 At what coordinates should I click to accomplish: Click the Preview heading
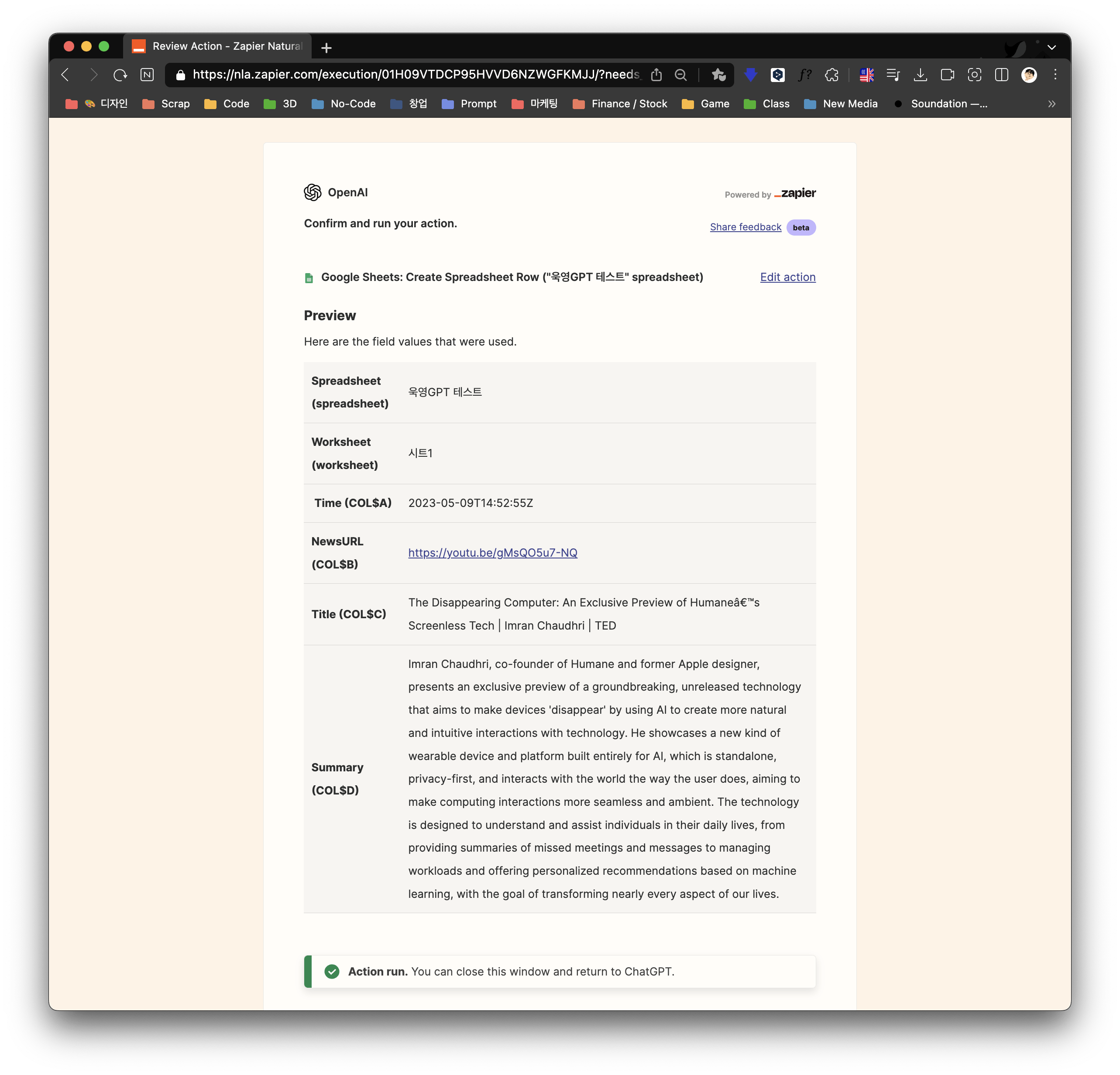point(330,316)
